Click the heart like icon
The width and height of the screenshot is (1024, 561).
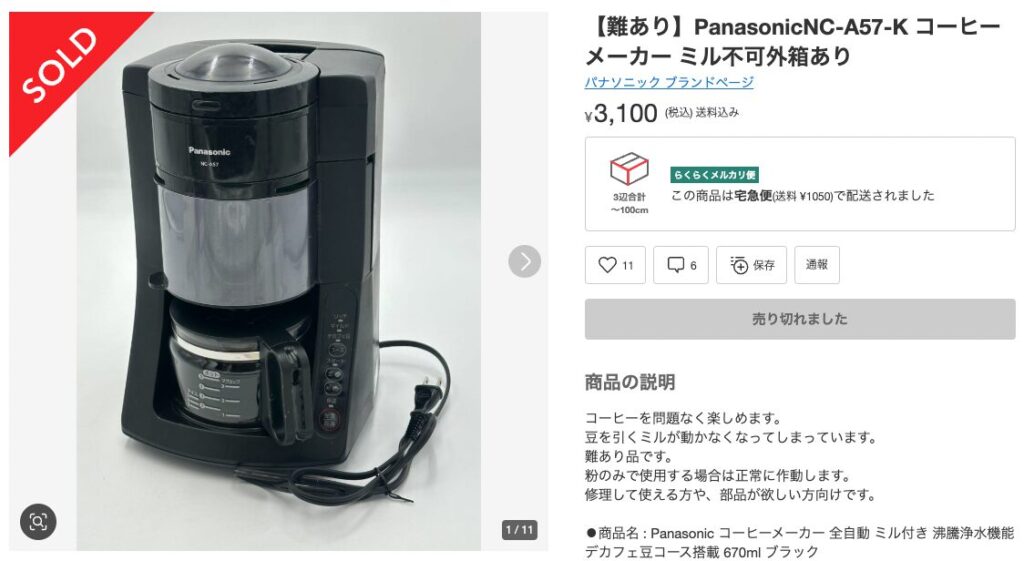click(x=607, y=264)
